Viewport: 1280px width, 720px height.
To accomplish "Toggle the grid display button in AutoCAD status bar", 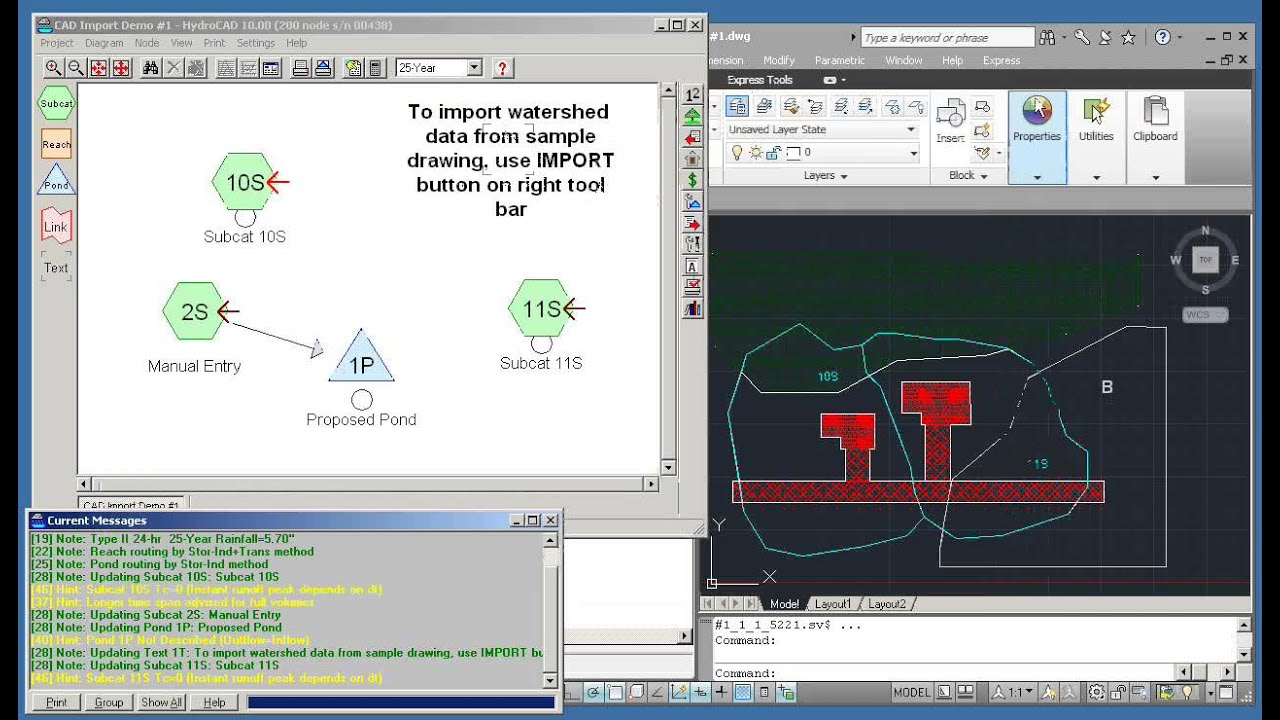I will pos(743,692).
